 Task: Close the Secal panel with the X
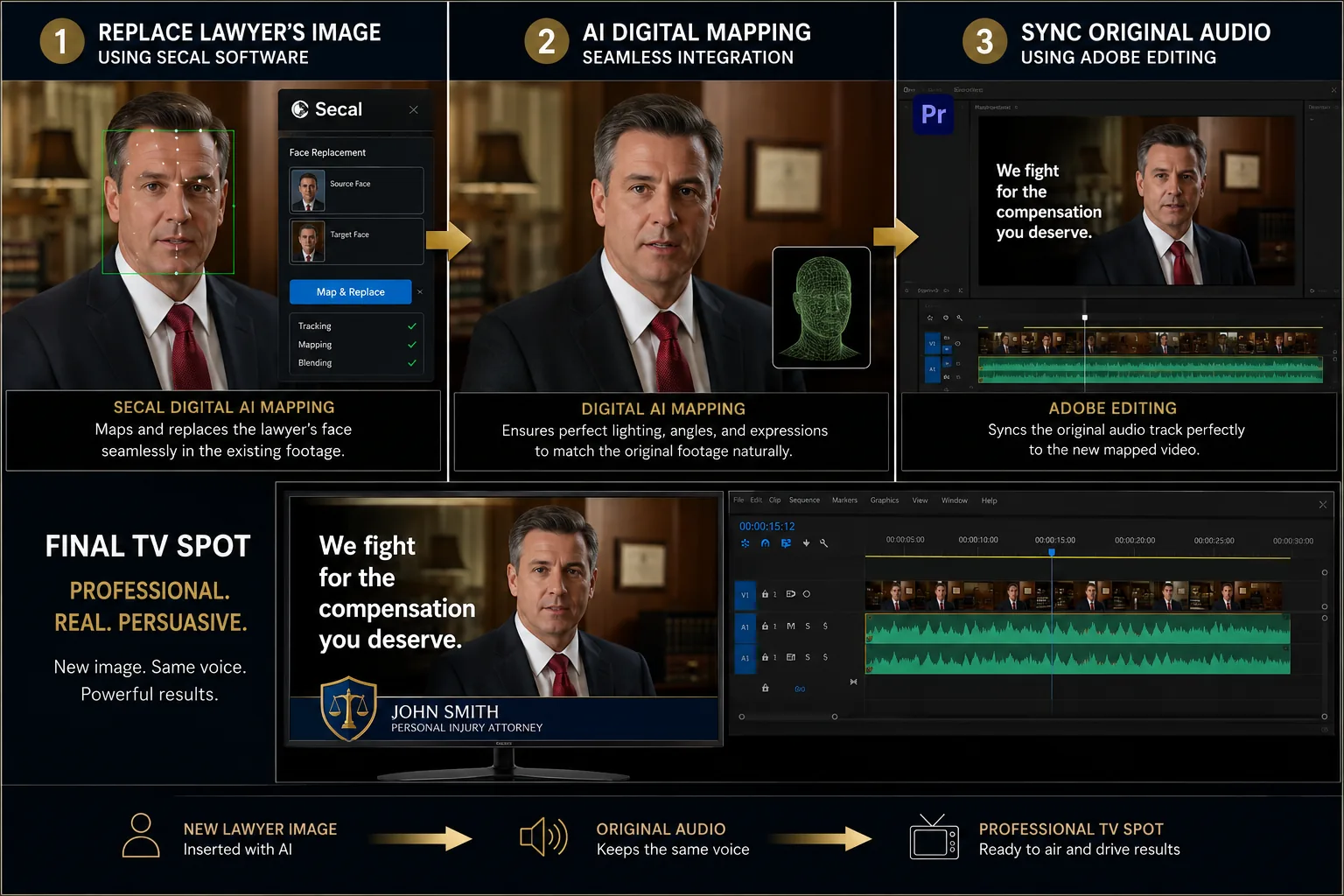(x=414, y=109)
